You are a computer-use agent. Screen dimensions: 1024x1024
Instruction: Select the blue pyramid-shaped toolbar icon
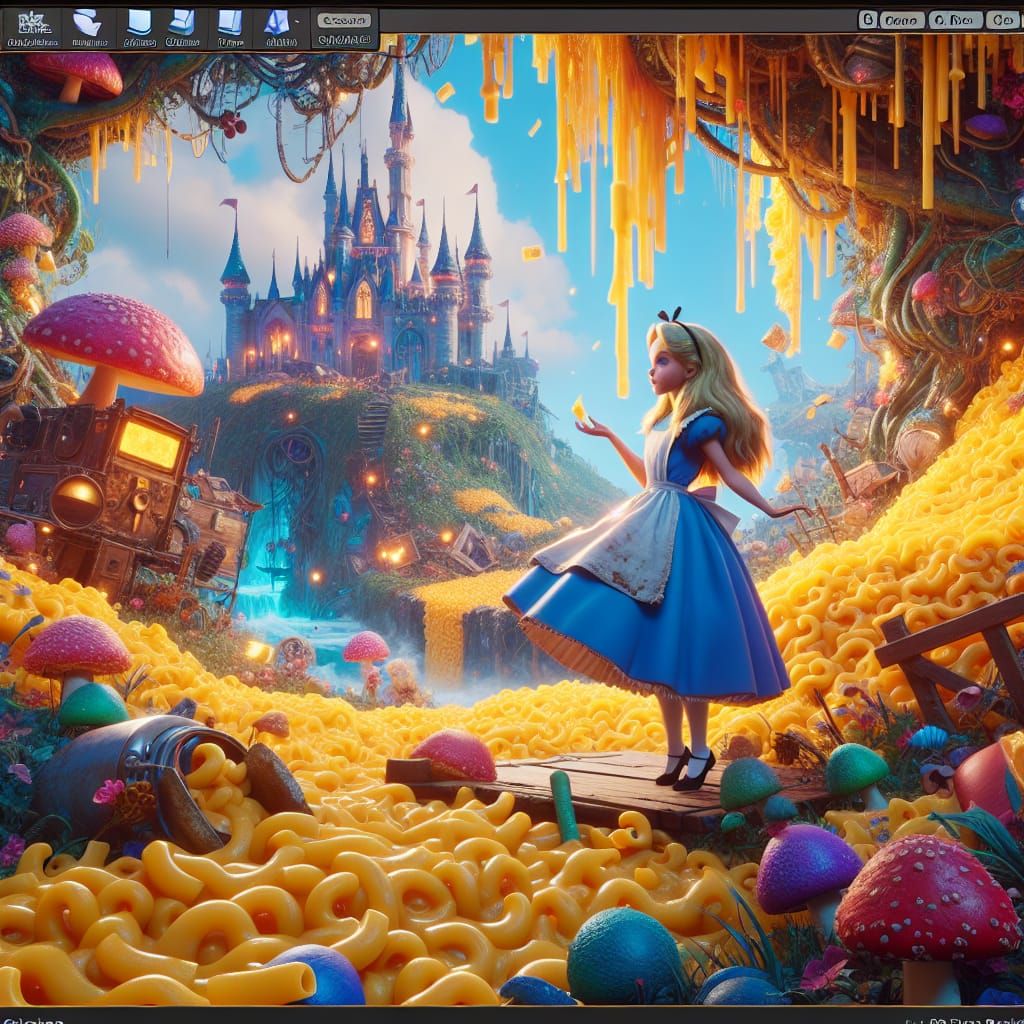pos(276,23)
